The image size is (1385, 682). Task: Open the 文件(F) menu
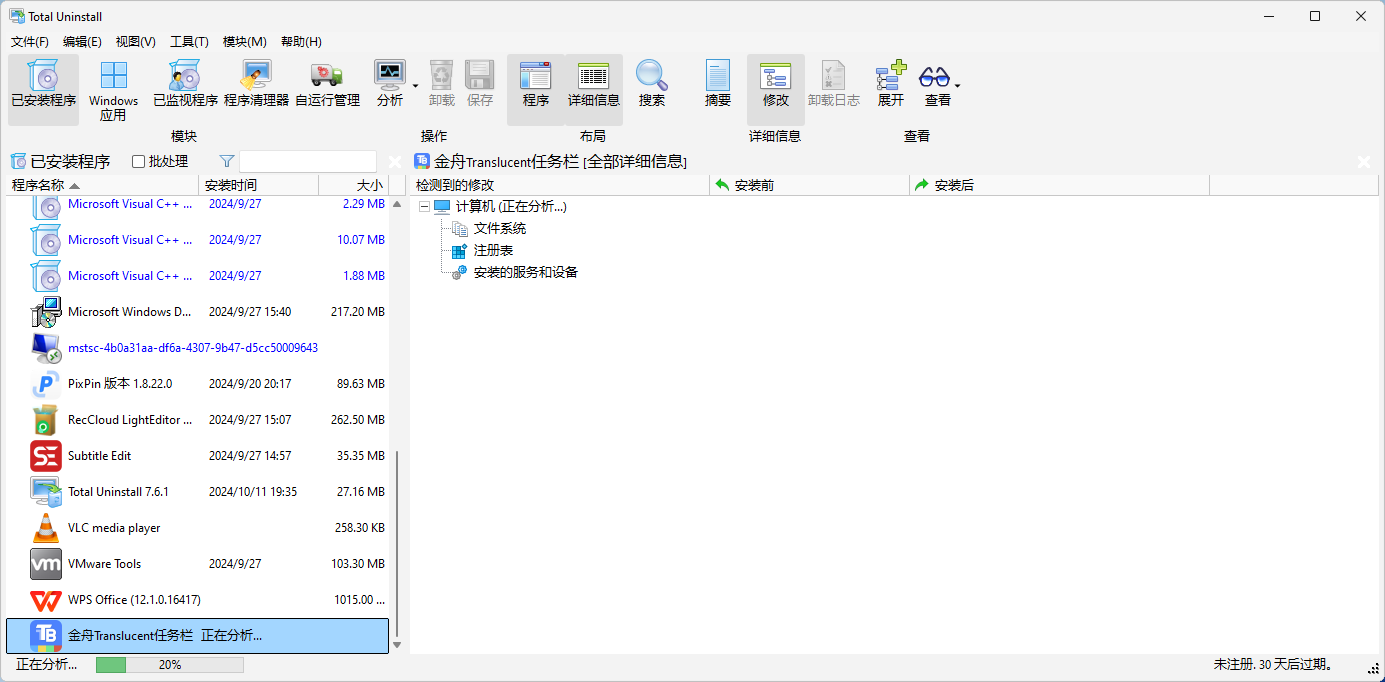pyautogui.click(x=30, y=42)
